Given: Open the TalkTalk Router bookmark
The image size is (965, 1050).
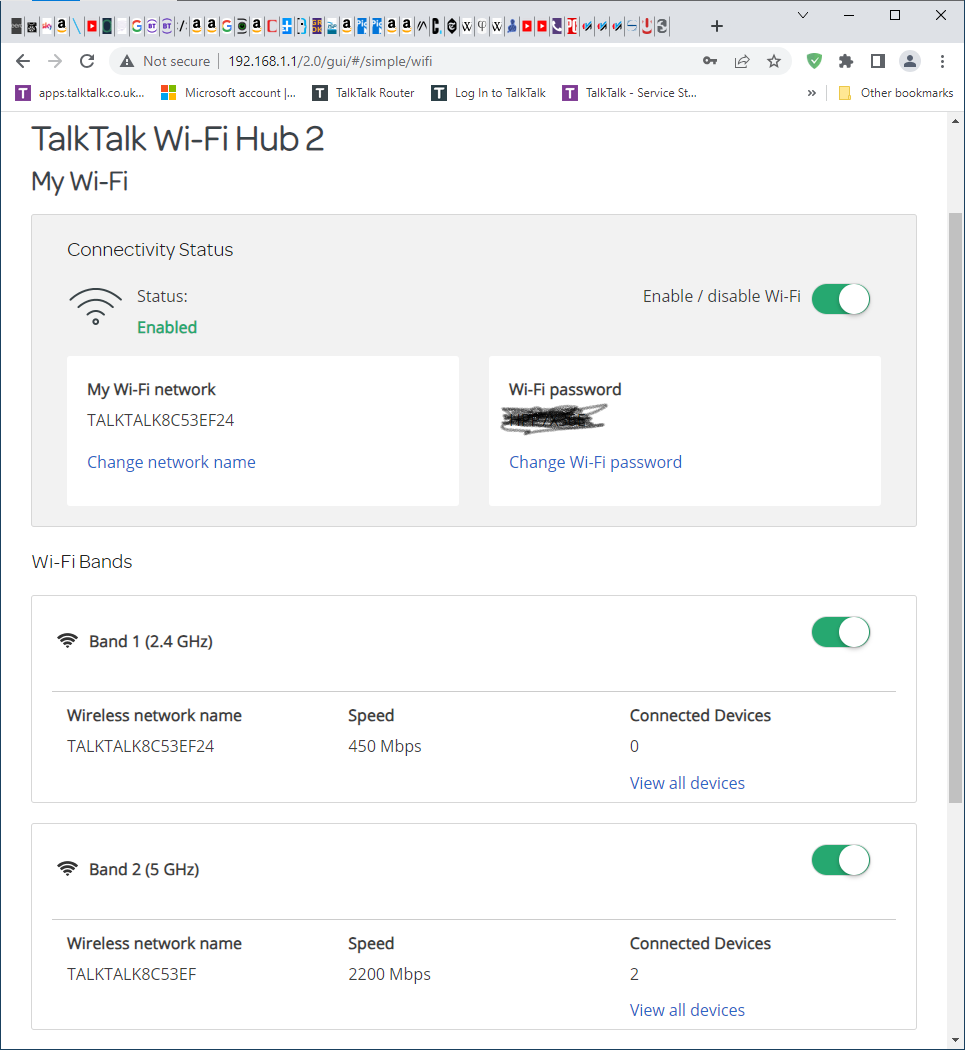Looking at the screenshot, I should tap(363, 93).
